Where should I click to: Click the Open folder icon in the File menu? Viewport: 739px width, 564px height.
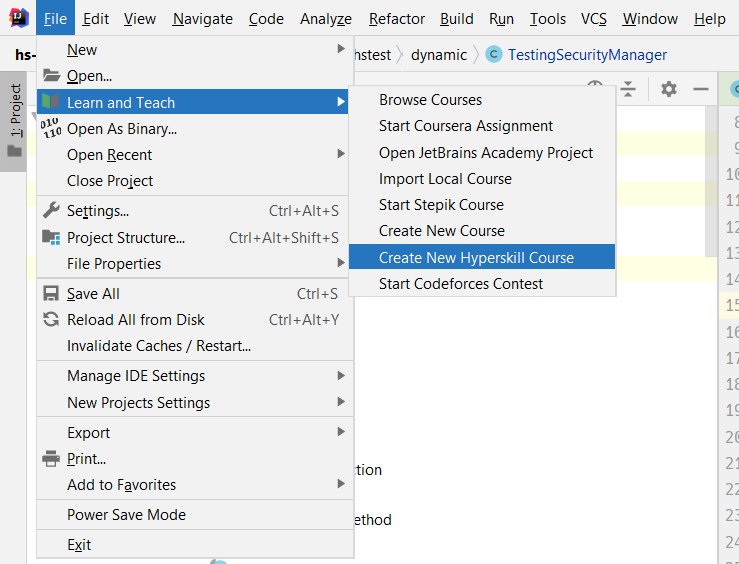[51, 75]
